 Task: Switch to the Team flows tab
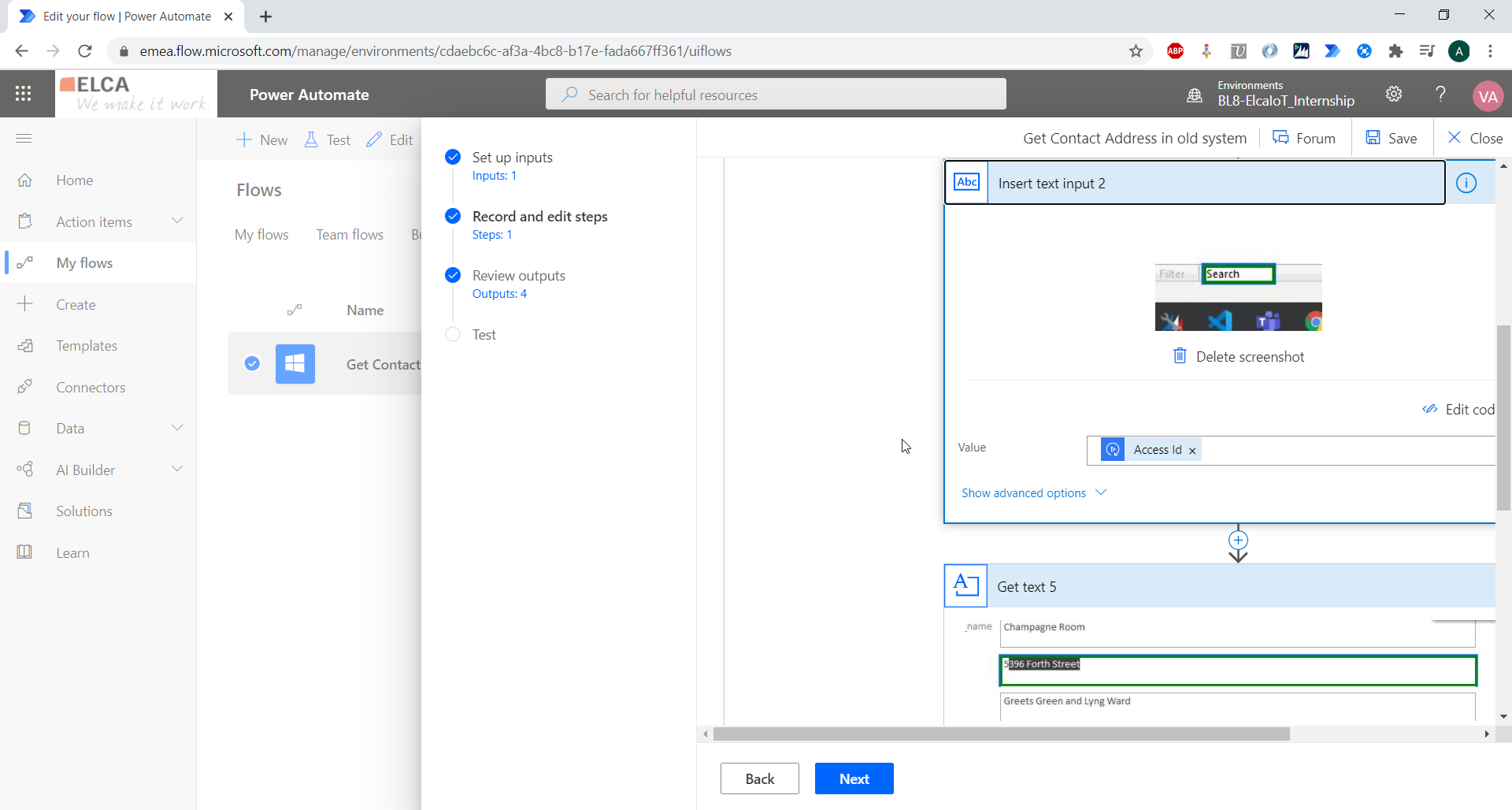click(350, 235)
